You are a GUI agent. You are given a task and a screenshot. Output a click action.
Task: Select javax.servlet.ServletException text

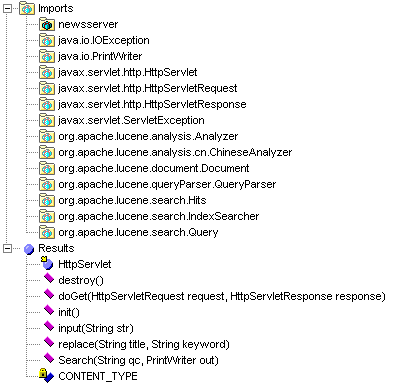point(131,120)
